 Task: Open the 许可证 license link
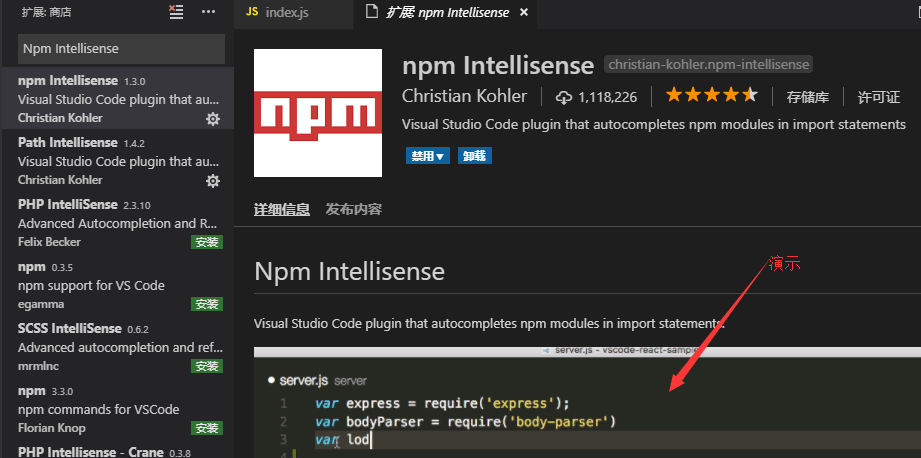(879, 97)
